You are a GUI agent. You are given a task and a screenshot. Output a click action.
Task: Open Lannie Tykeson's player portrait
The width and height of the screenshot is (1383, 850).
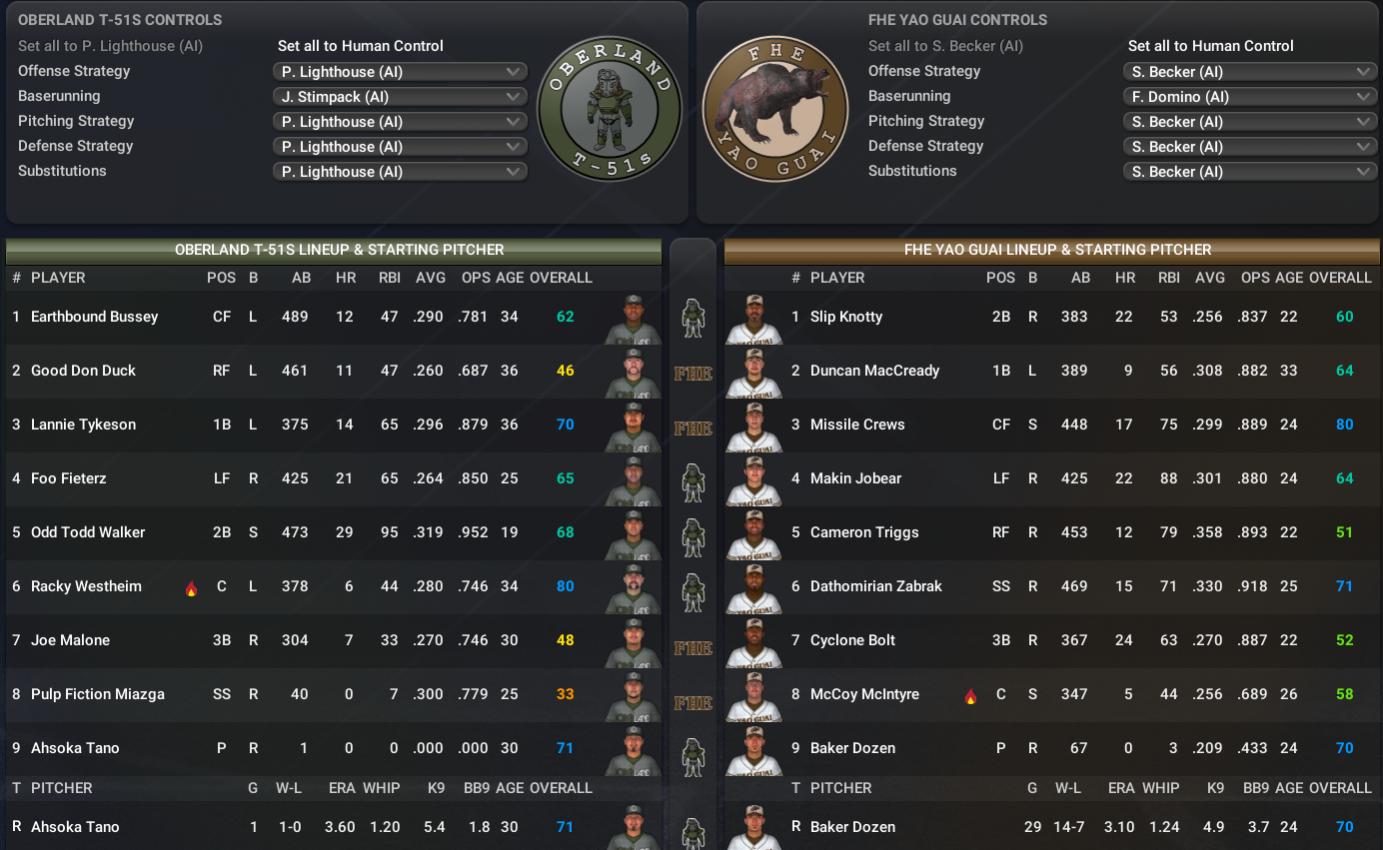coord(632,426)
